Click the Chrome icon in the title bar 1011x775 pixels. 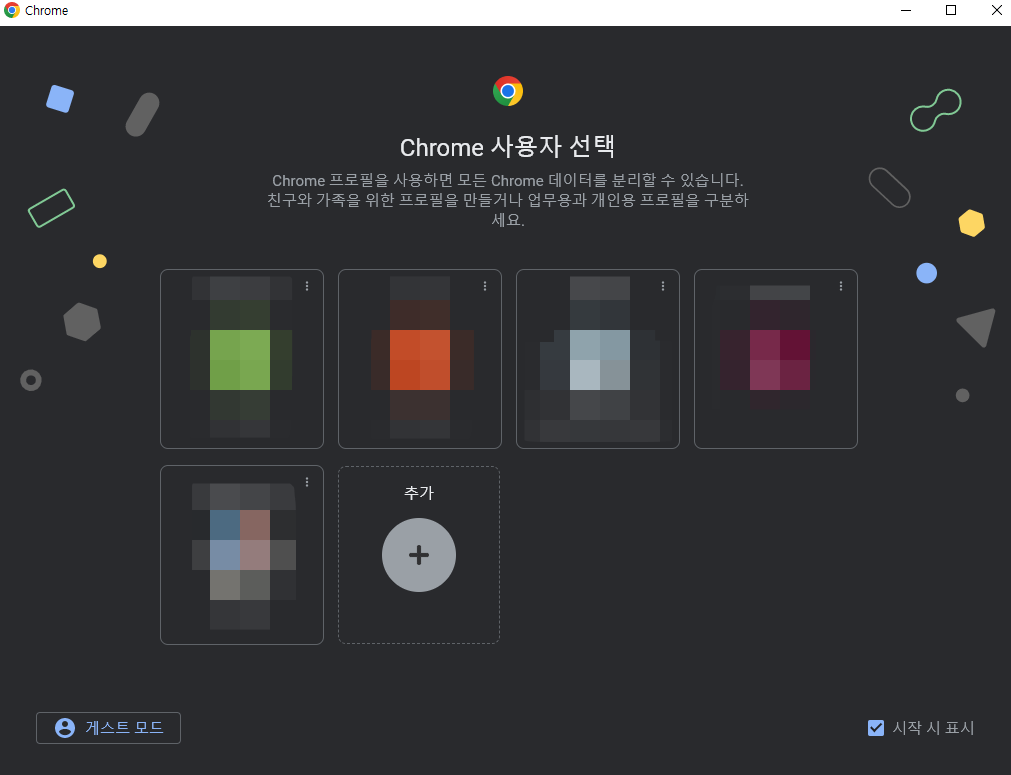coord(10,10)
